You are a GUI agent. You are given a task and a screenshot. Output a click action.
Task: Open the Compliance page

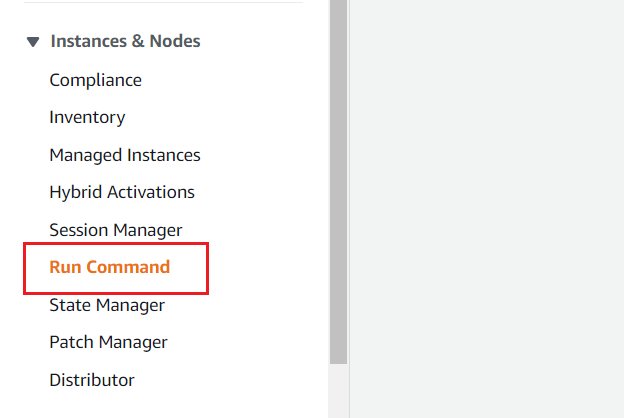tap(95, 80)
